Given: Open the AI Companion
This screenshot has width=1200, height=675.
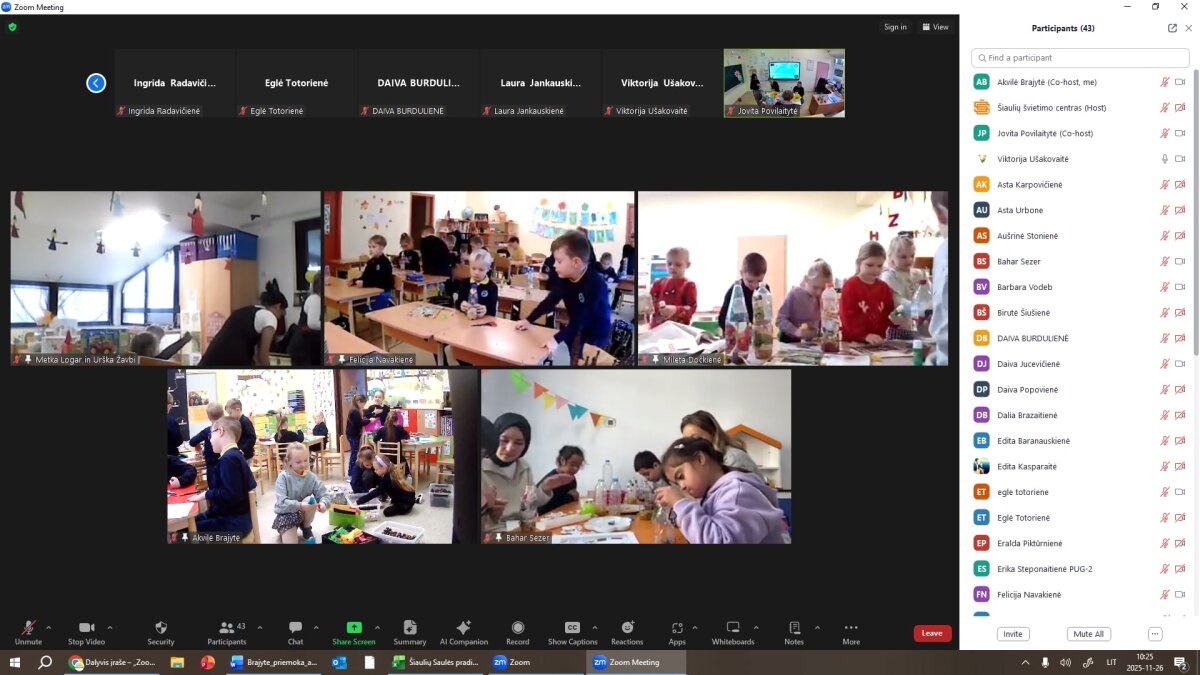Looking at the screenshot, I should pos(463,628).
